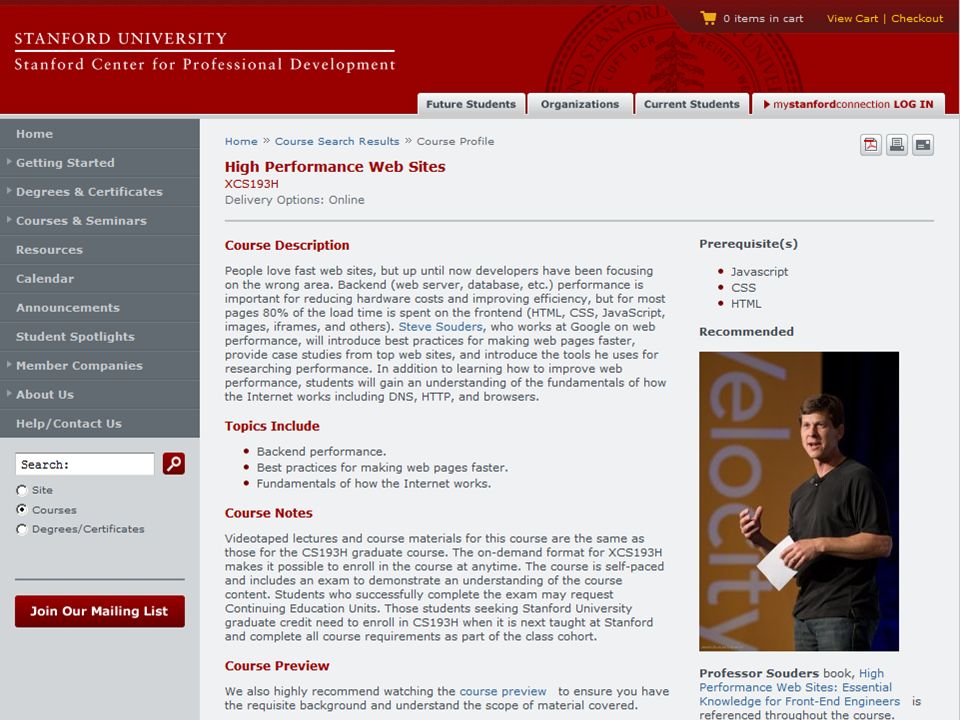The width and height of the screenshot is (960, 720).
Task: Click the PDF export icon
Action: tap(870, 145)
